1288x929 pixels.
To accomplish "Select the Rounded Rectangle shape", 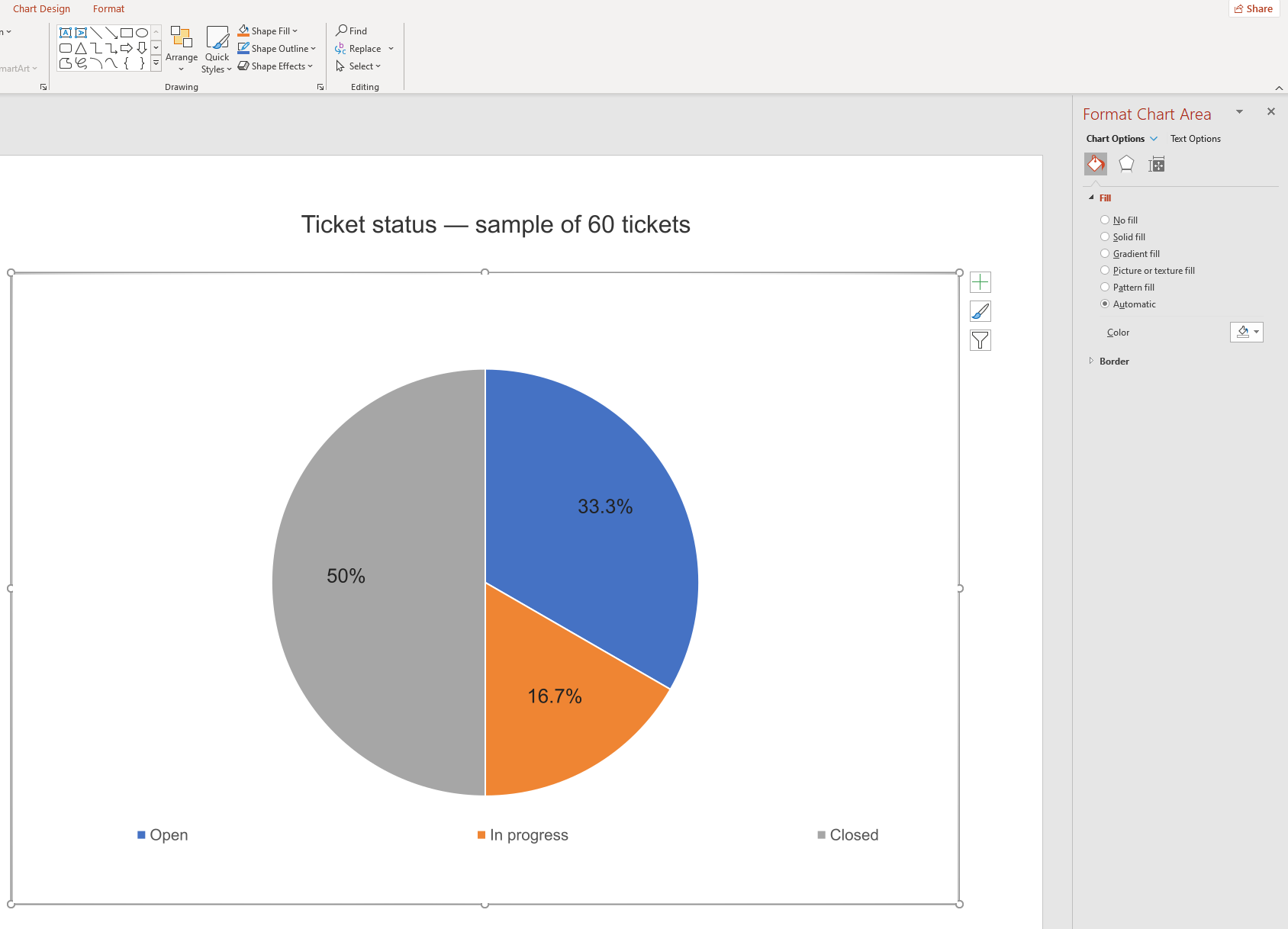I will 66,48.
